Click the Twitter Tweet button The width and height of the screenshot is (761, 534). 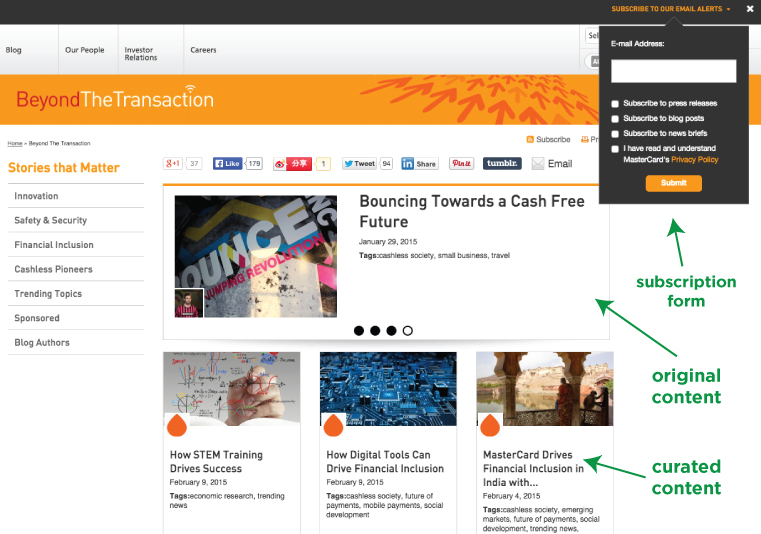point(360,164)
